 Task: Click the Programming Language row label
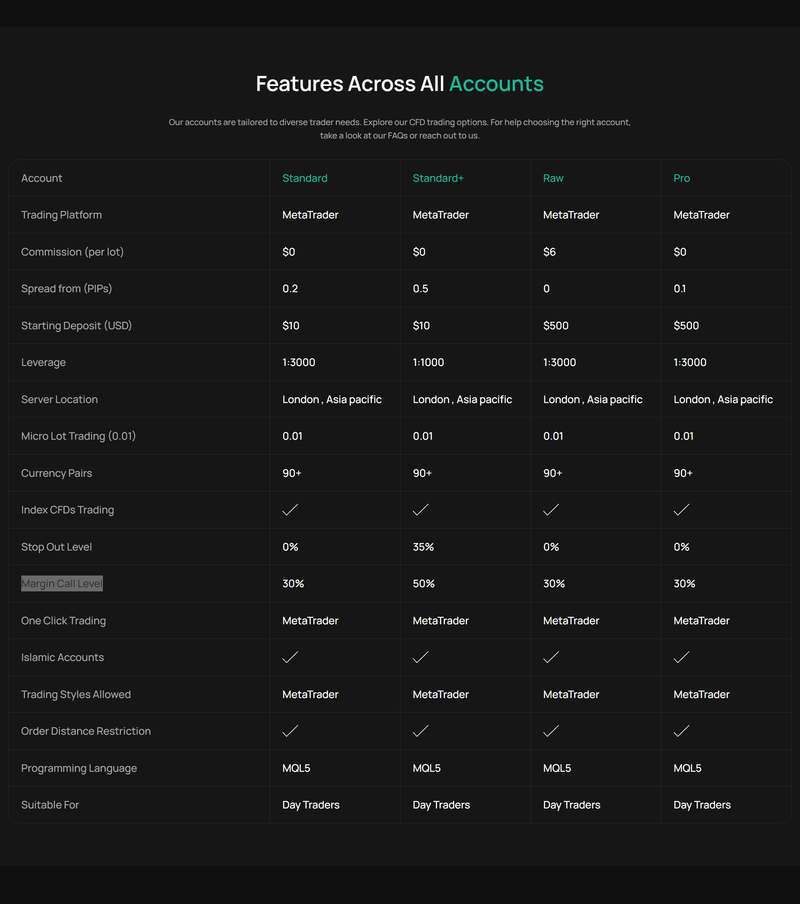pyautogui.click(x=79, y=769)
